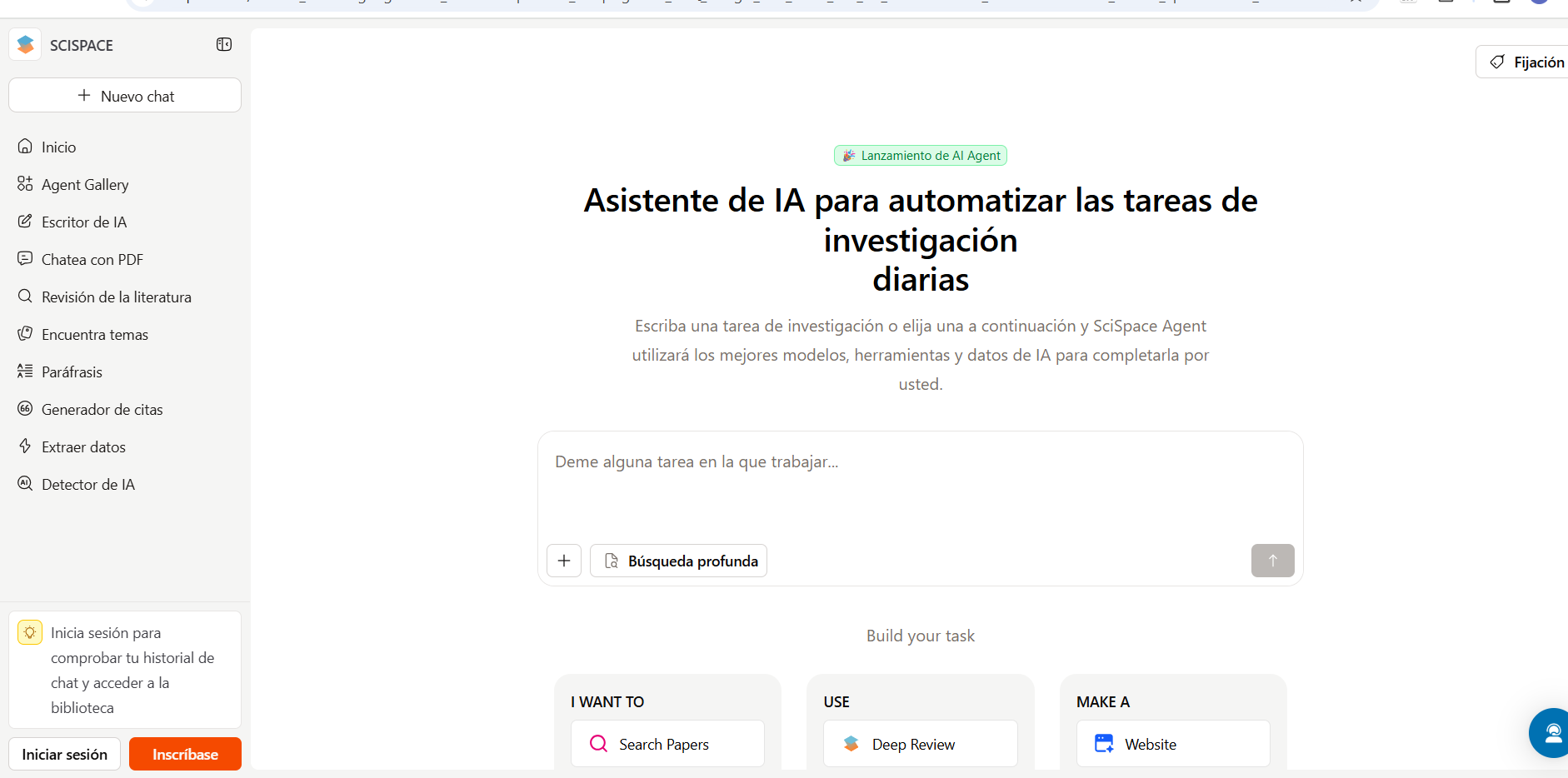Click the orange Inscríbase button

pos(185,754)
